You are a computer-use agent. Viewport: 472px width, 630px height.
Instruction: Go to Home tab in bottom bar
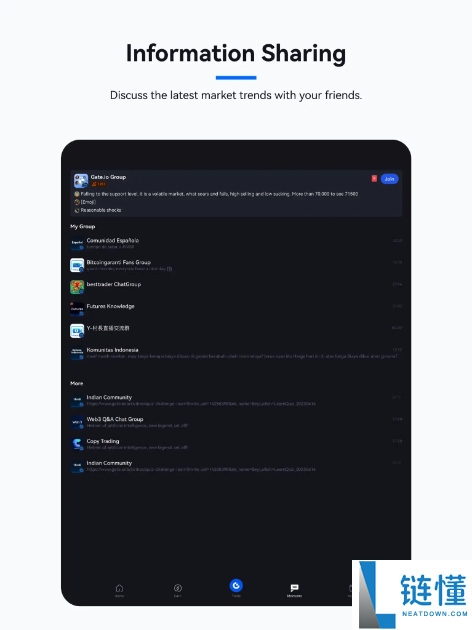[119, 590]
